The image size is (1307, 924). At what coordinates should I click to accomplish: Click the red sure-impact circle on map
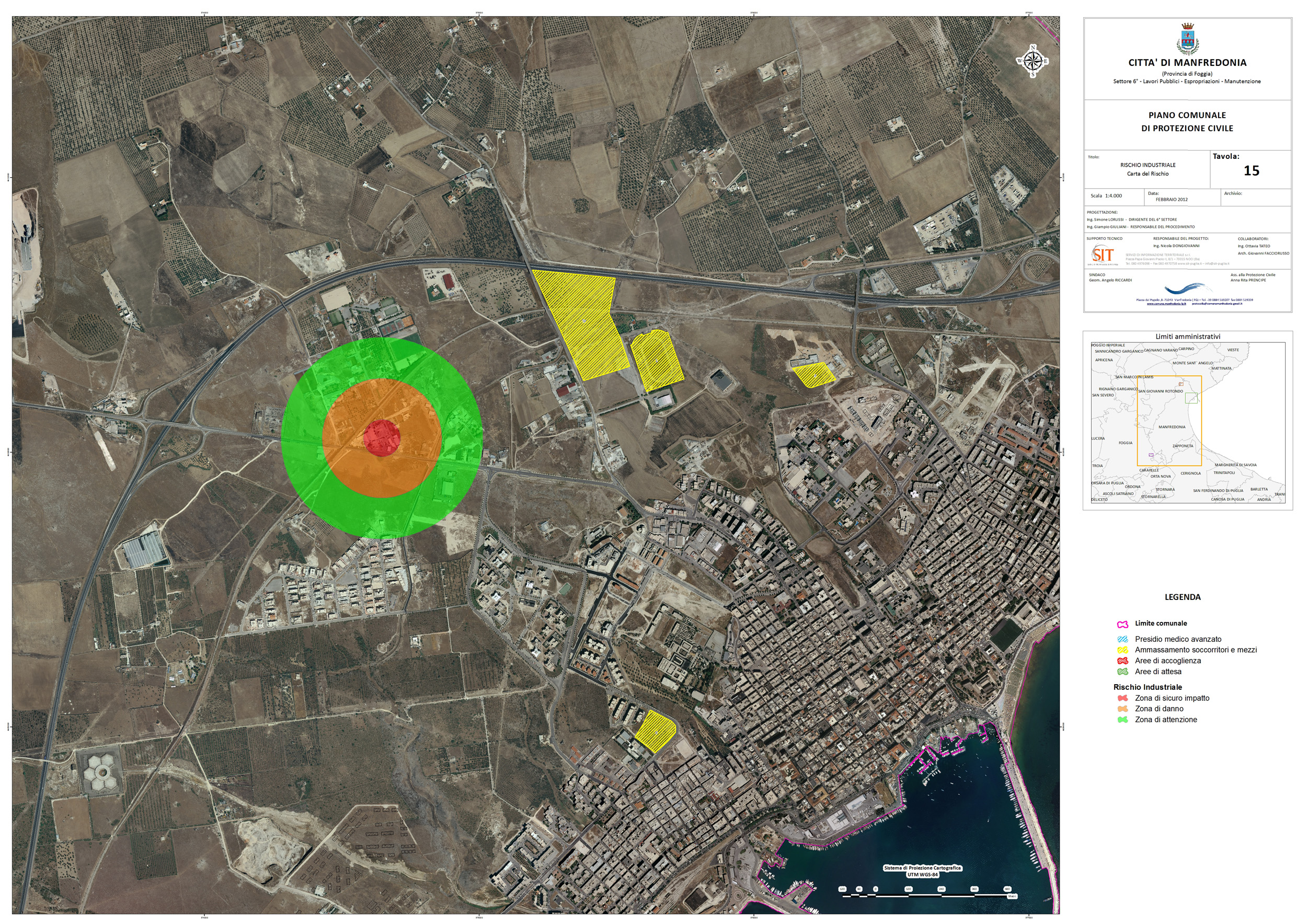pos(382,437)
